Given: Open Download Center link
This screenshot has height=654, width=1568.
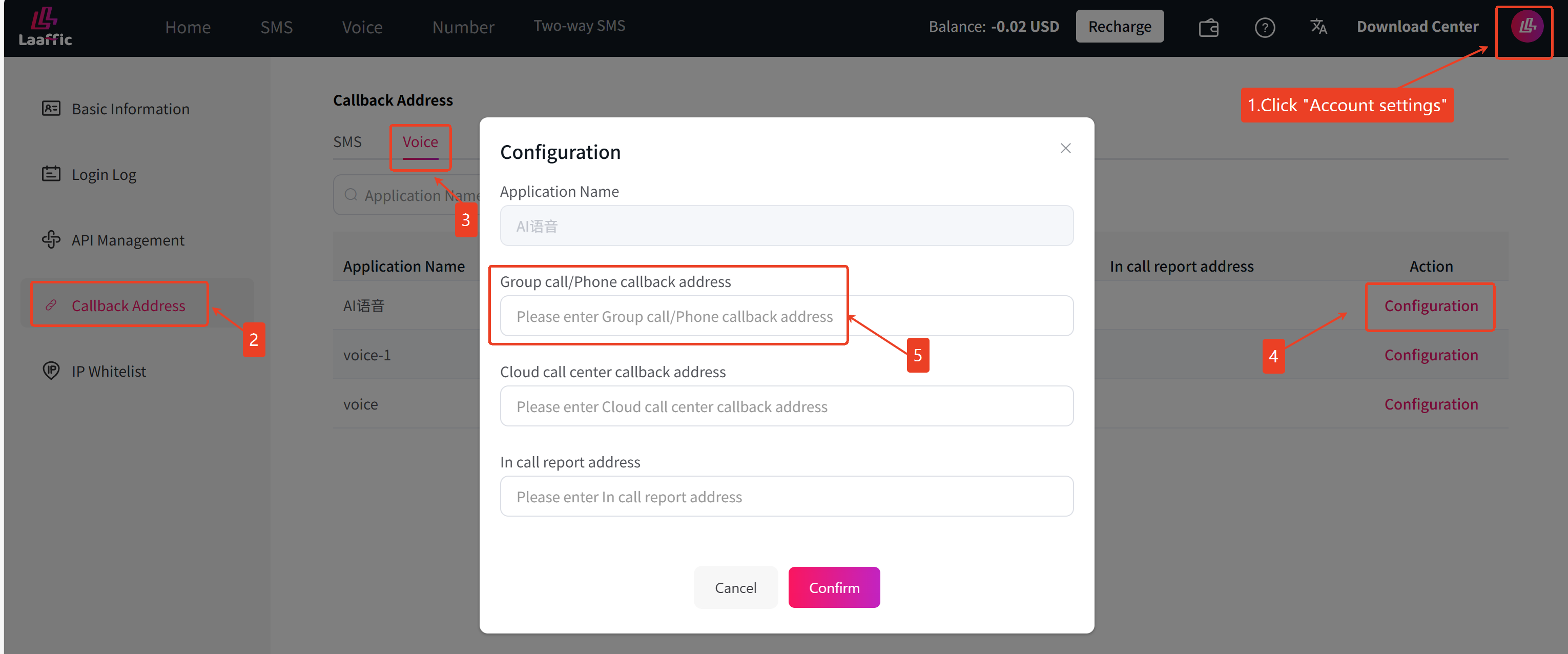Looking at the screenshot, I should click(1417, 27).
